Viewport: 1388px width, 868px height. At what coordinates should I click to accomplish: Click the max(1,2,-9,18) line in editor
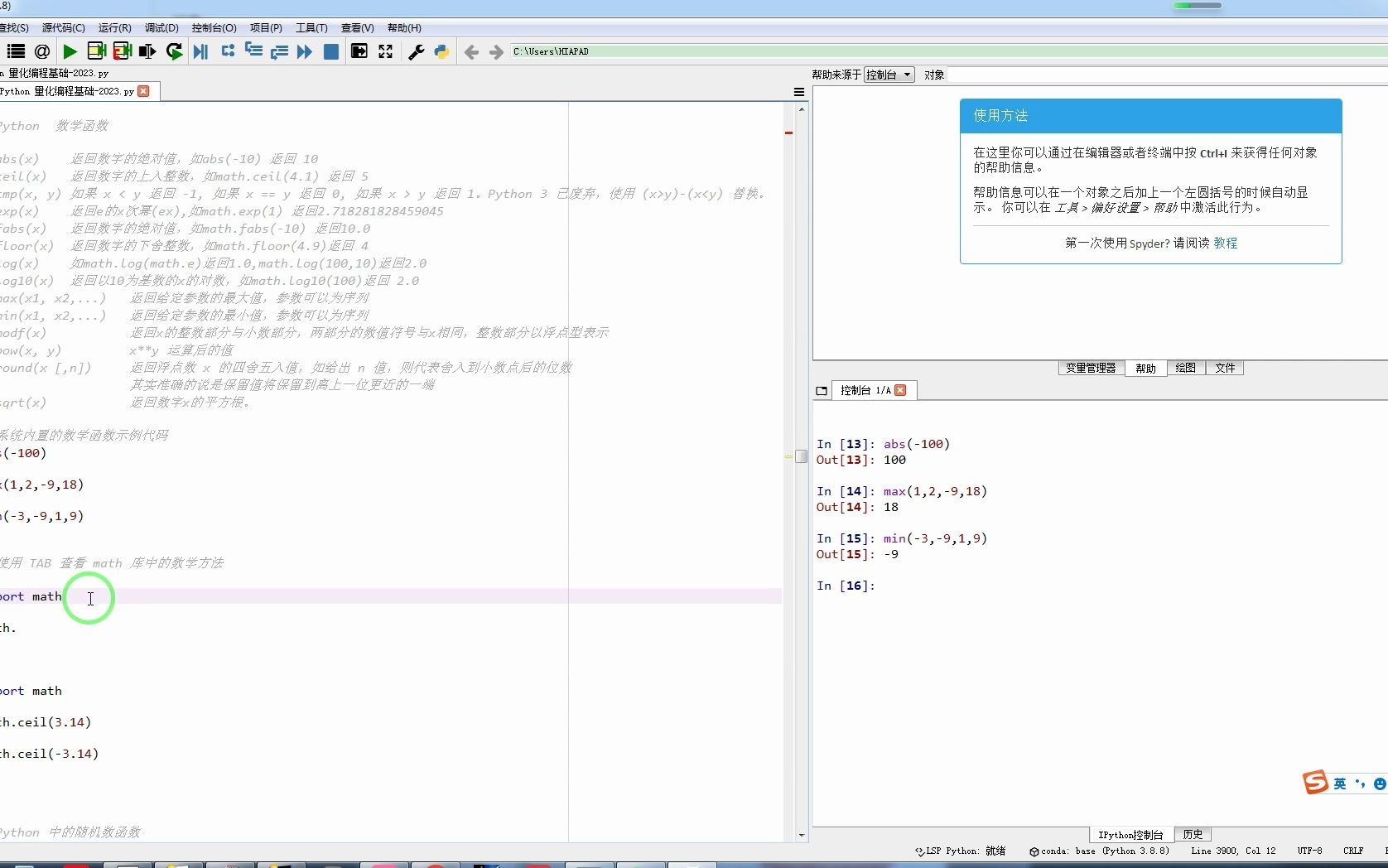(42, 485)
